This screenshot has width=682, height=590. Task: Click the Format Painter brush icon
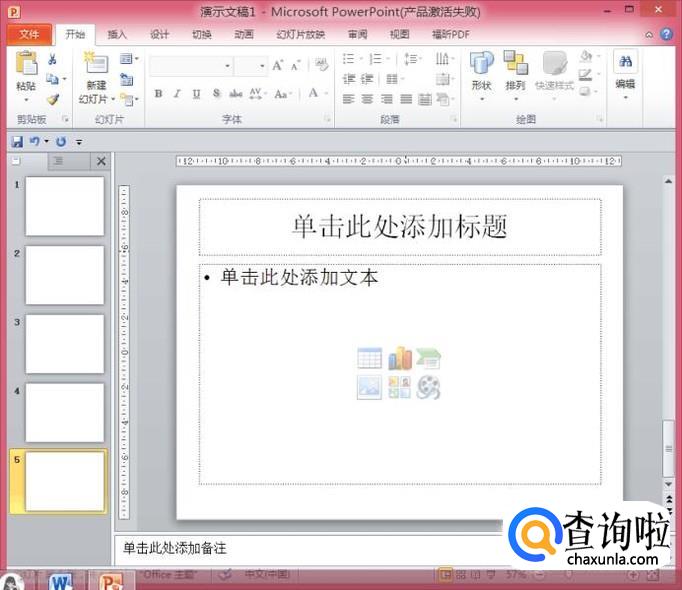pos(52,100)
